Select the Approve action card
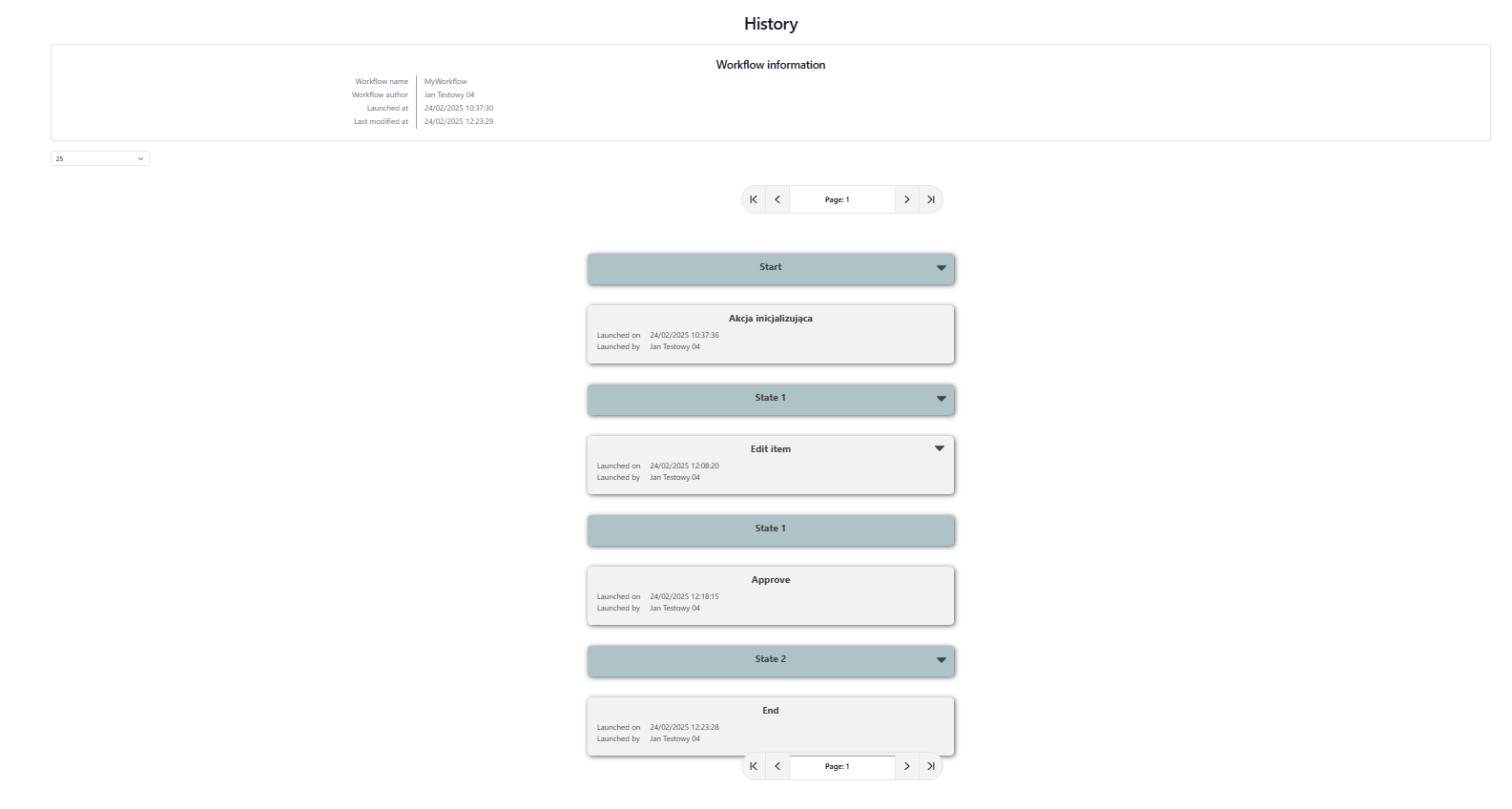This screenshot has width=1512, height=809. pos(770,595)
